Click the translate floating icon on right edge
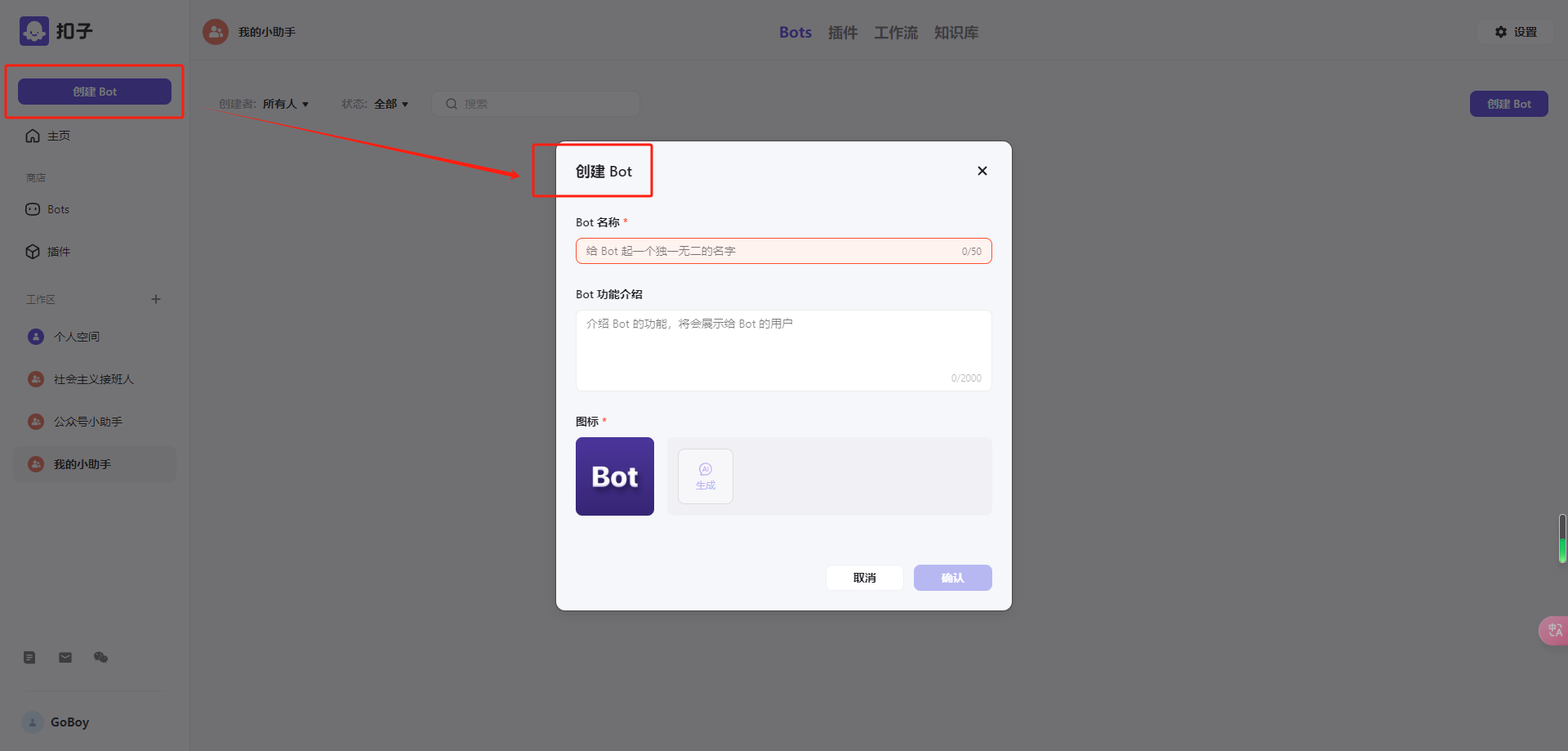Screen dimensions: 1568x751 (1553, 630)
